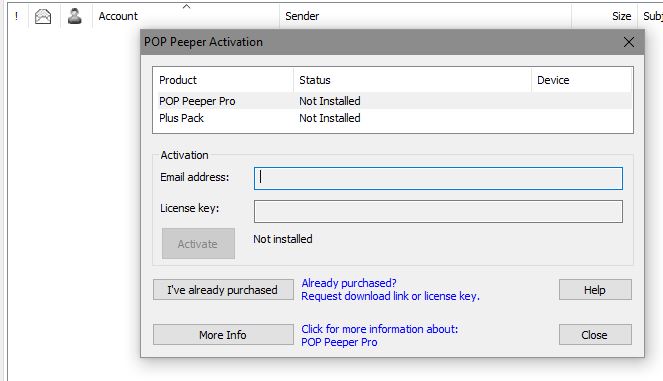
Task: Click the Device column header in the list
Action: [553, 80]
